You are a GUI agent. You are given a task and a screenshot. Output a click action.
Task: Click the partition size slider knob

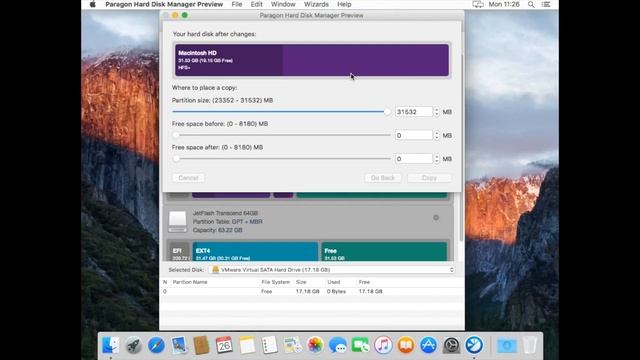click(x=387, y=111)
